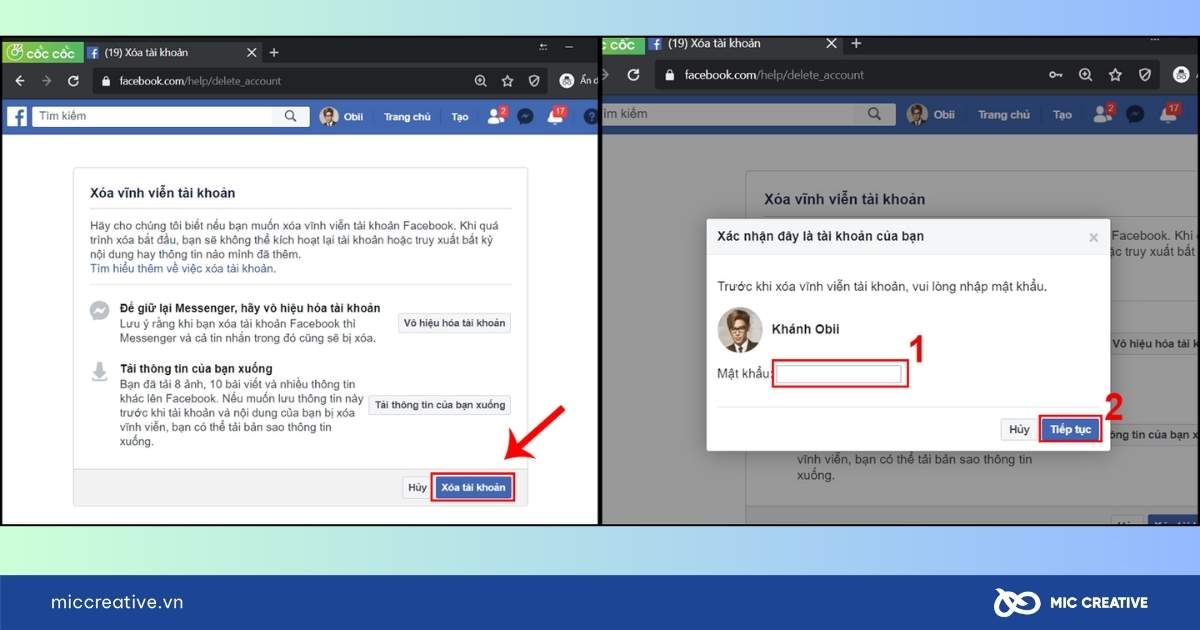The width and height of the screenshot is (1200, 630).
Task: Bookmark page with star icon in right window
Action: (x=1115, y=75)
